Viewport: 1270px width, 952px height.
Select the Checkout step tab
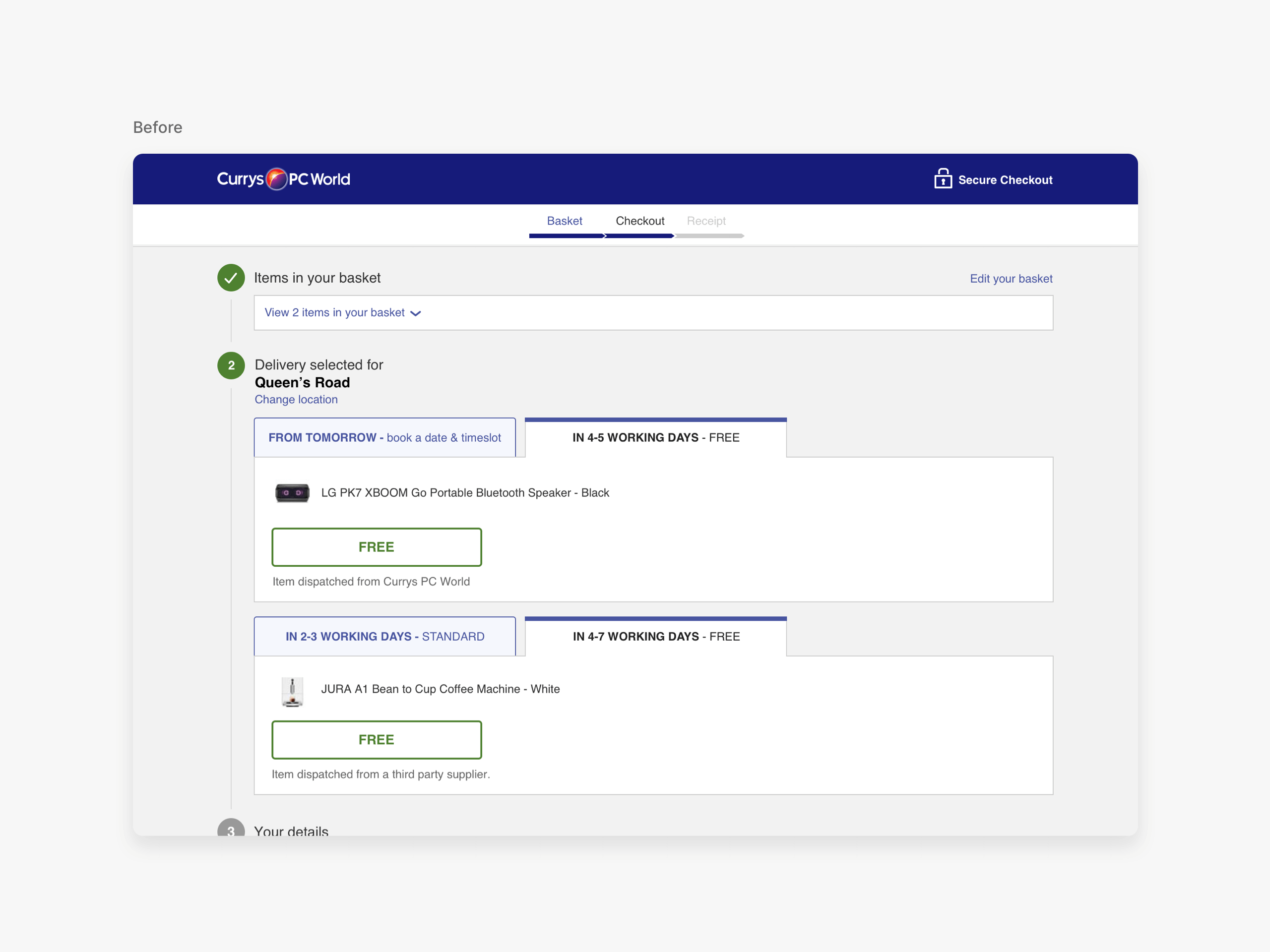pos(639,221)
